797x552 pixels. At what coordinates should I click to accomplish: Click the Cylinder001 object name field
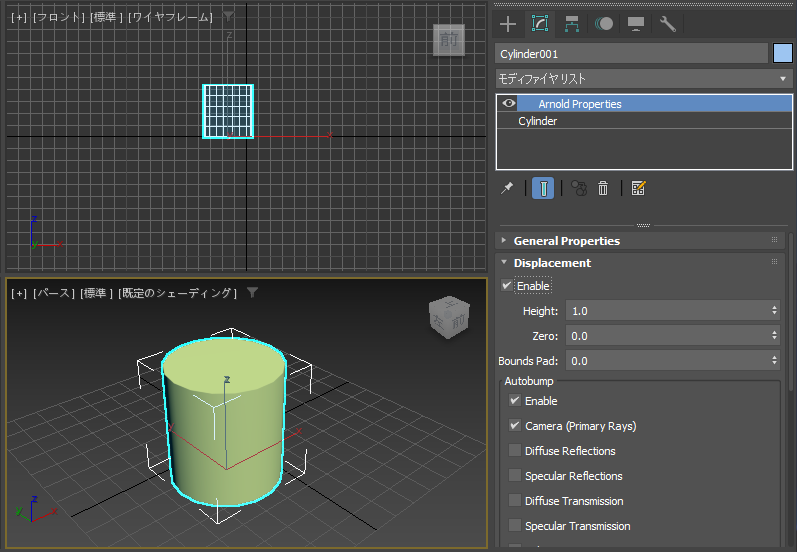click(x=631, y=54)
